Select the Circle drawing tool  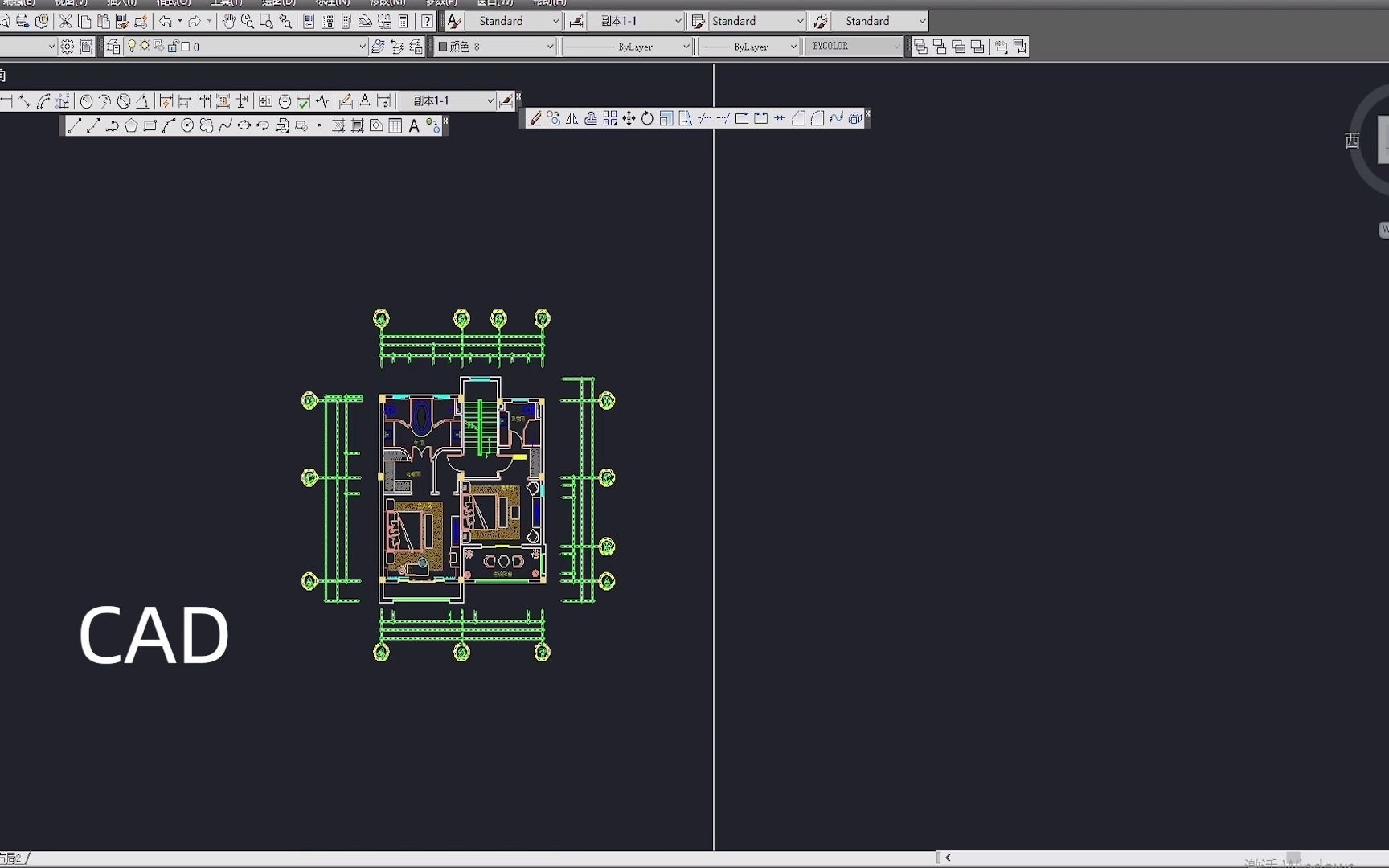[187, 125]
